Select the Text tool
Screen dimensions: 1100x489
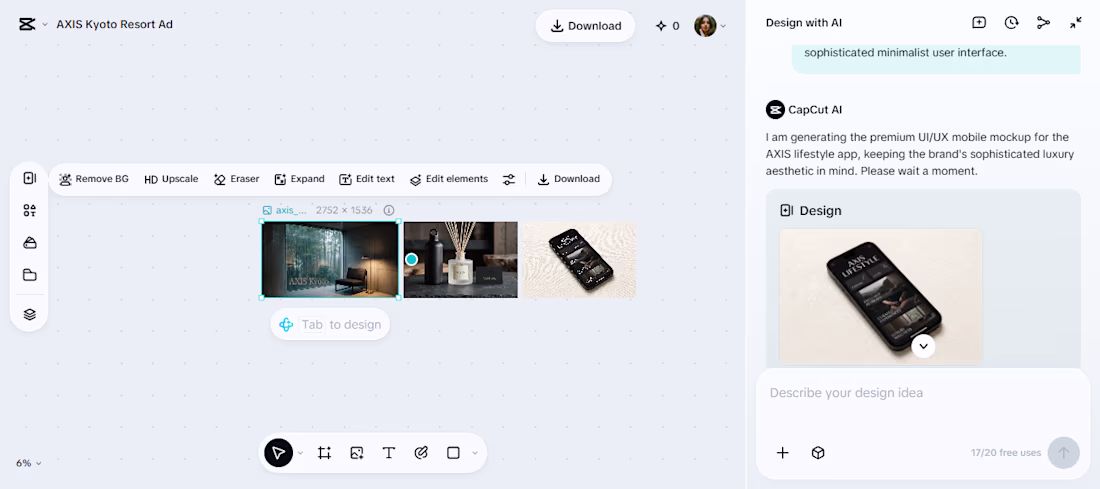pos(389,453)
